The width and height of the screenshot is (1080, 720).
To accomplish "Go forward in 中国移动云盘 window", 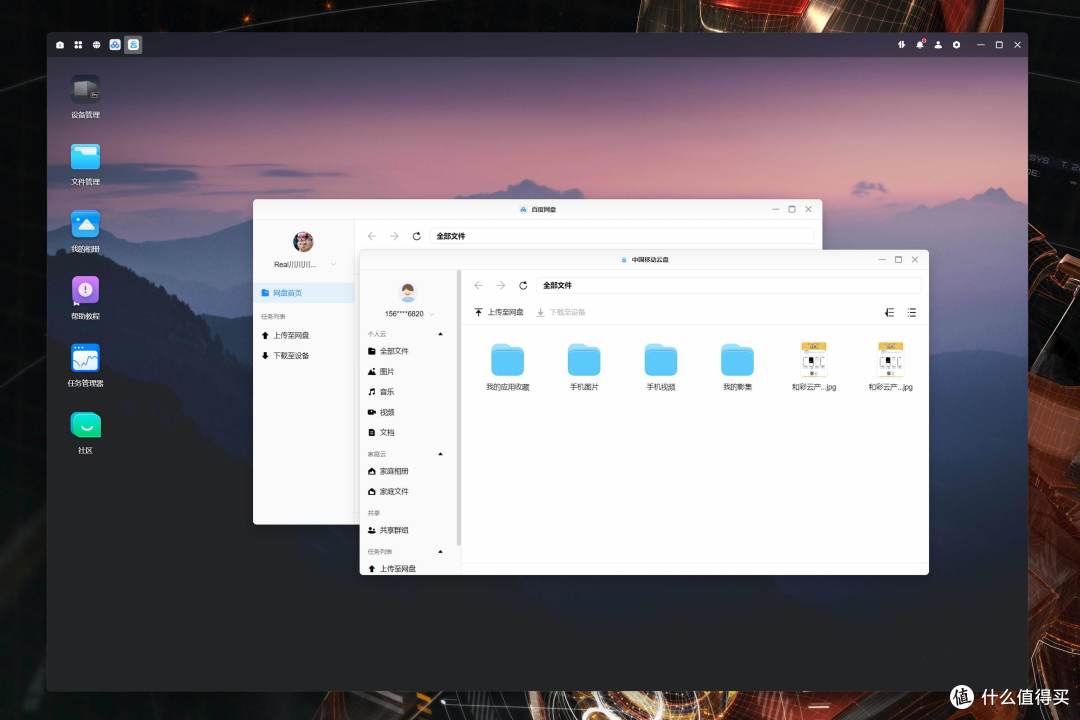I will pyautogui.click(x=501, y=285).
